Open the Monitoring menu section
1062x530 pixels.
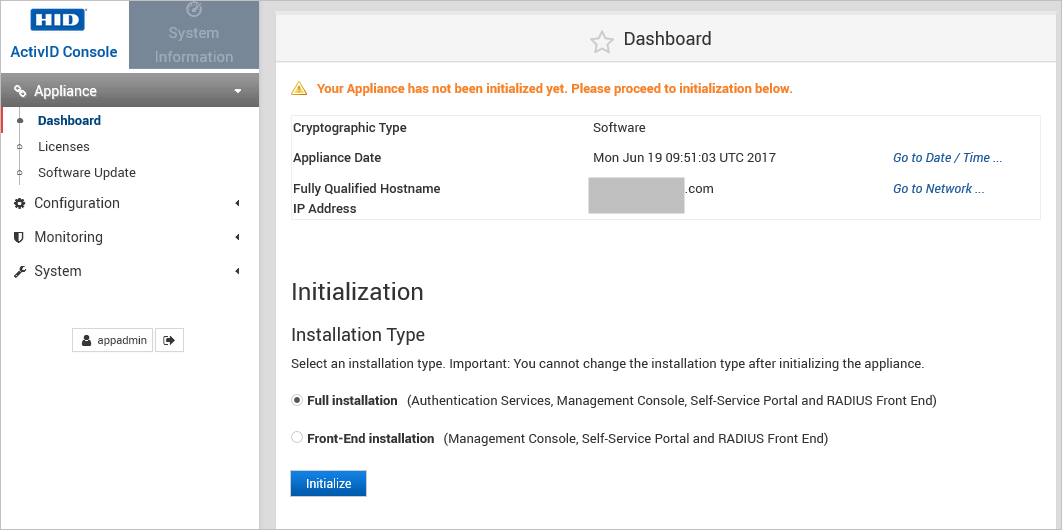coord(129,237)
